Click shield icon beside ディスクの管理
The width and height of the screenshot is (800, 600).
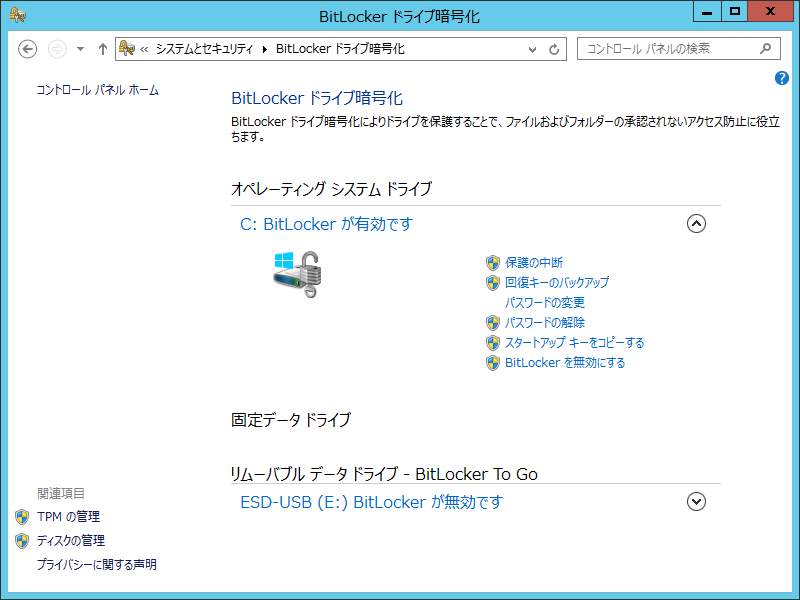coord(22,541)
